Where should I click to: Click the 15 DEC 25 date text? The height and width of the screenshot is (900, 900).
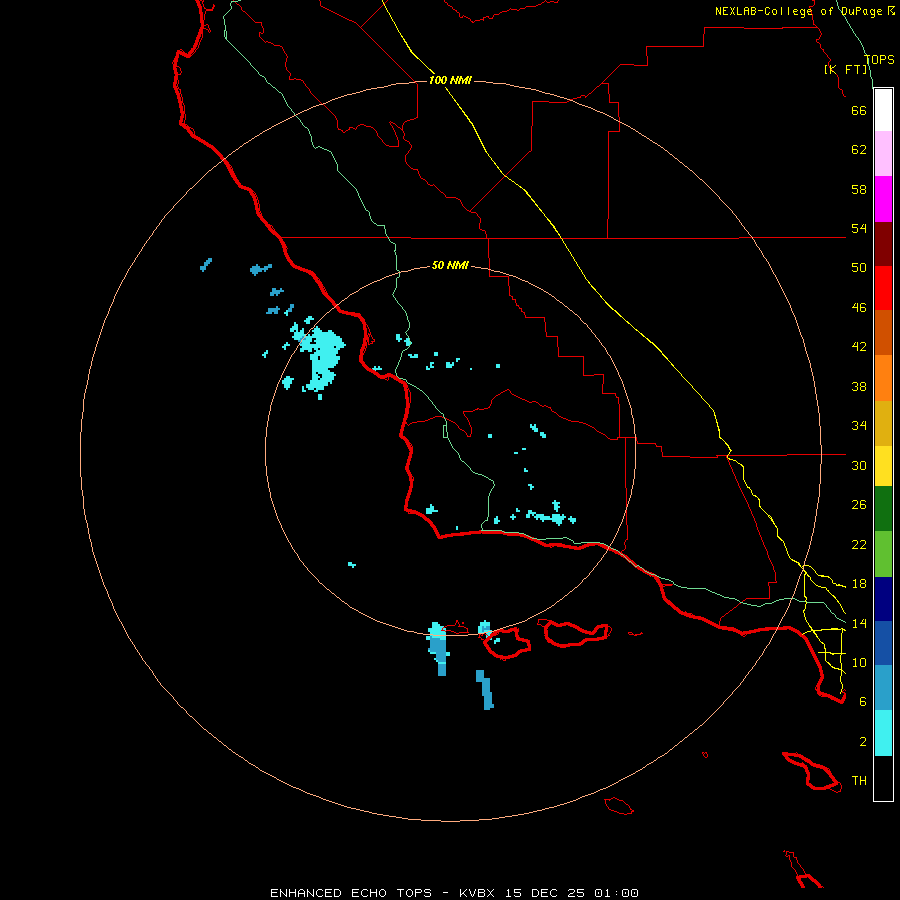click(x=545, y=893)
